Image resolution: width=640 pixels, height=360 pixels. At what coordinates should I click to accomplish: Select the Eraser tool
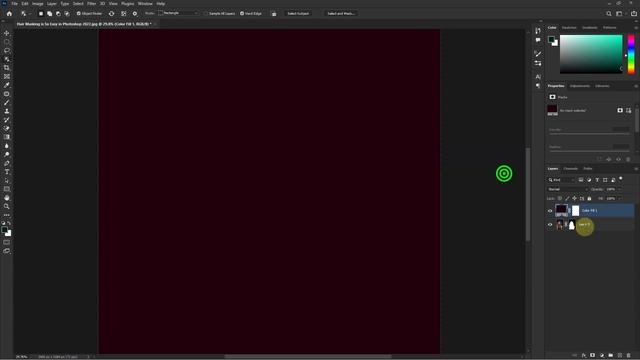click(7, 128)
